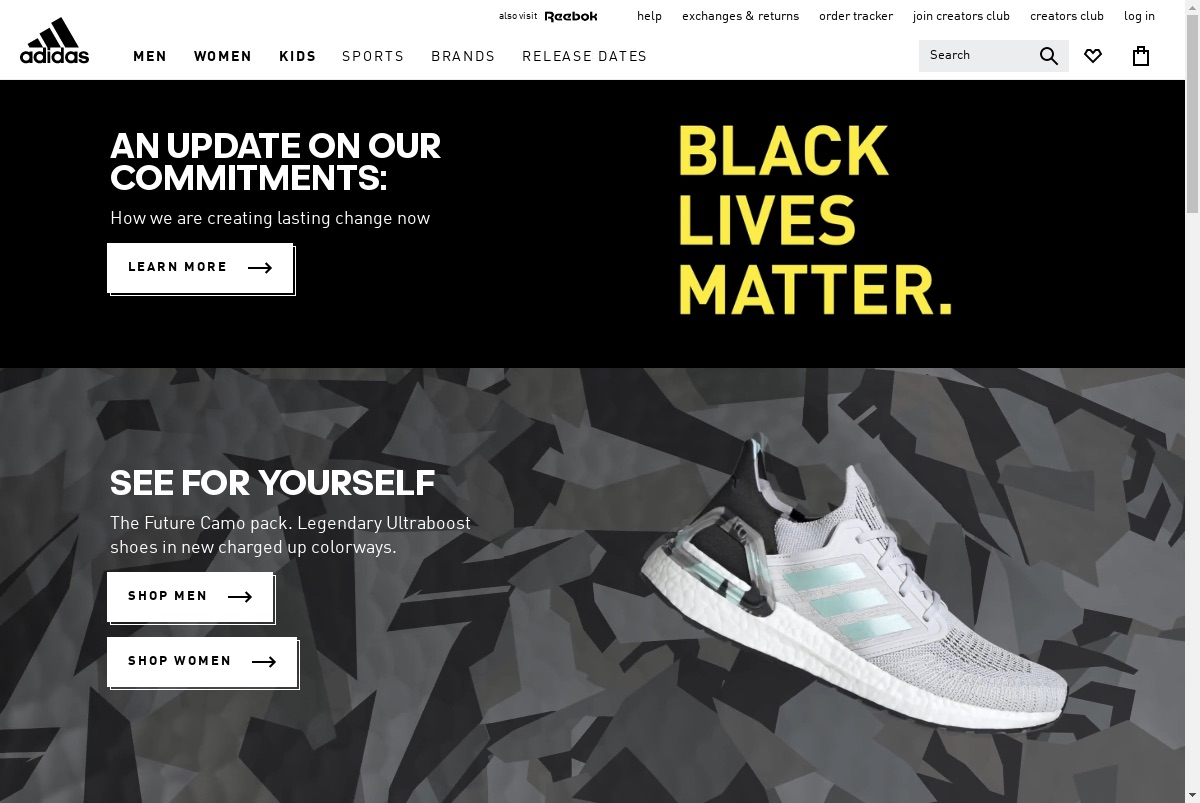The width and height of the screenshot is (1200, 803).
Task: Click the LEARN MORE button
Action: [x=200, y=268]
